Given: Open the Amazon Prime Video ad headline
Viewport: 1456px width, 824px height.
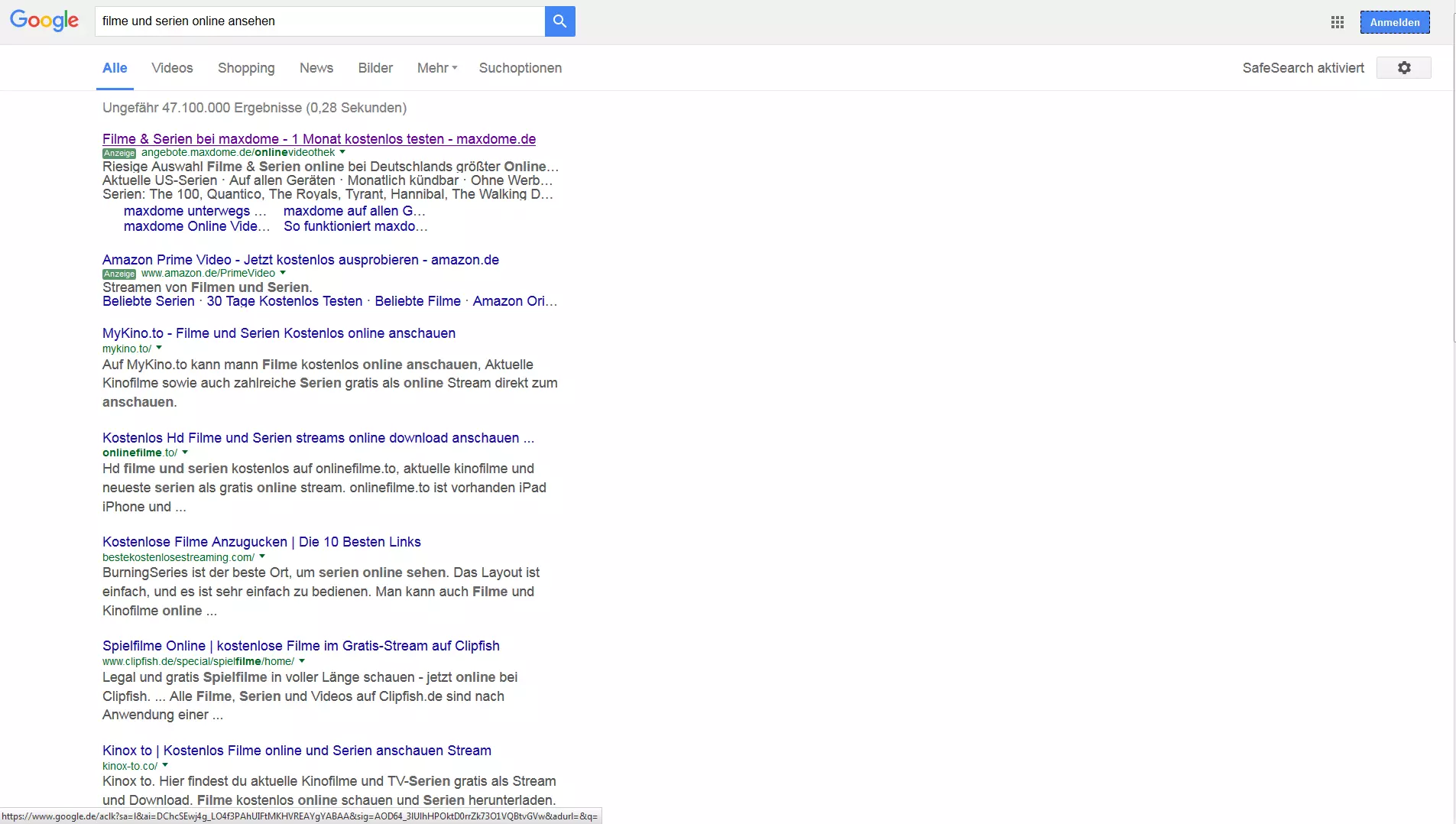Looking at the screenshot, I should pos(300,260).
